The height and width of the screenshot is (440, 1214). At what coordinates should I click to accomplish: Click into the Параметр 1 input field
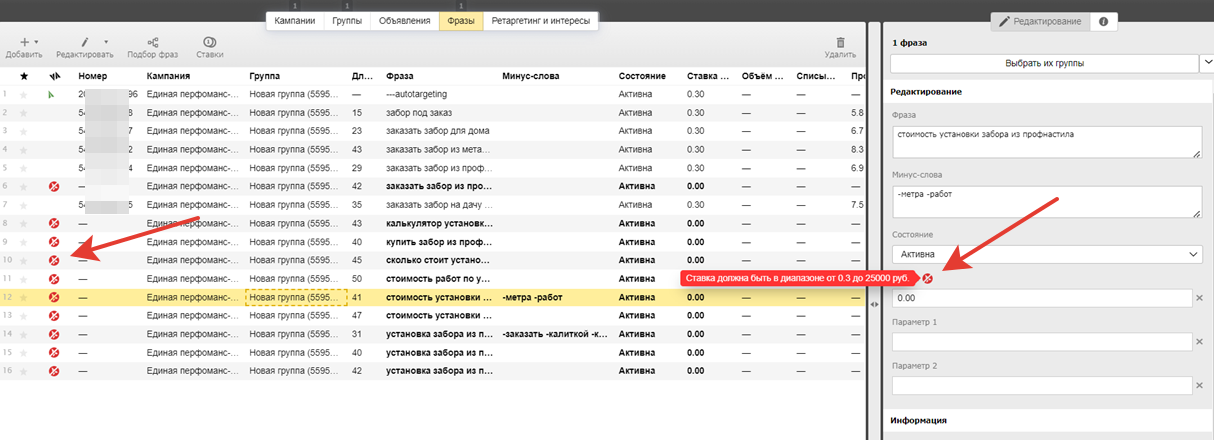[x=1041, y=342]
